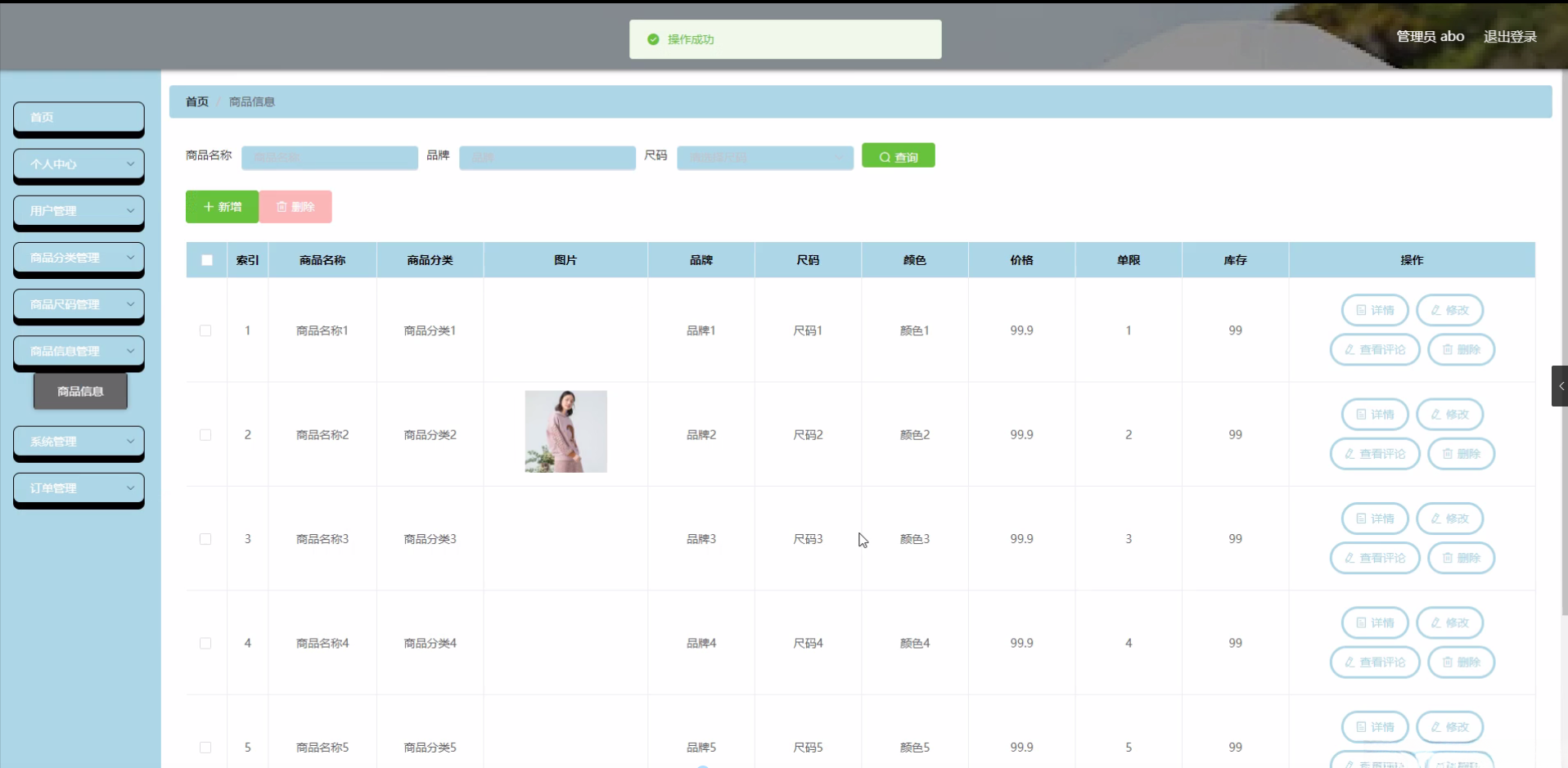Check the checkbox for row 商品名称2
Viewport: 1568px width, 768px height.
pyautogui.click(x=205, y=435)
